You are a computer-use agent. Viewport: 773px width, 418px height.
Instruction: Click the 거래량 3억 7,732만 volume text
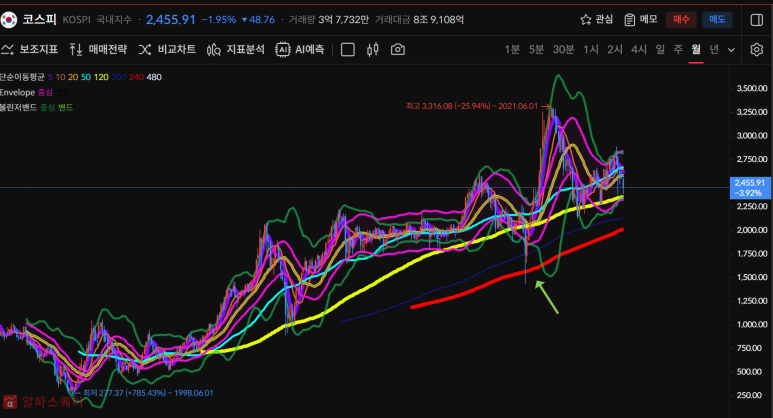[x=329, y=20]
